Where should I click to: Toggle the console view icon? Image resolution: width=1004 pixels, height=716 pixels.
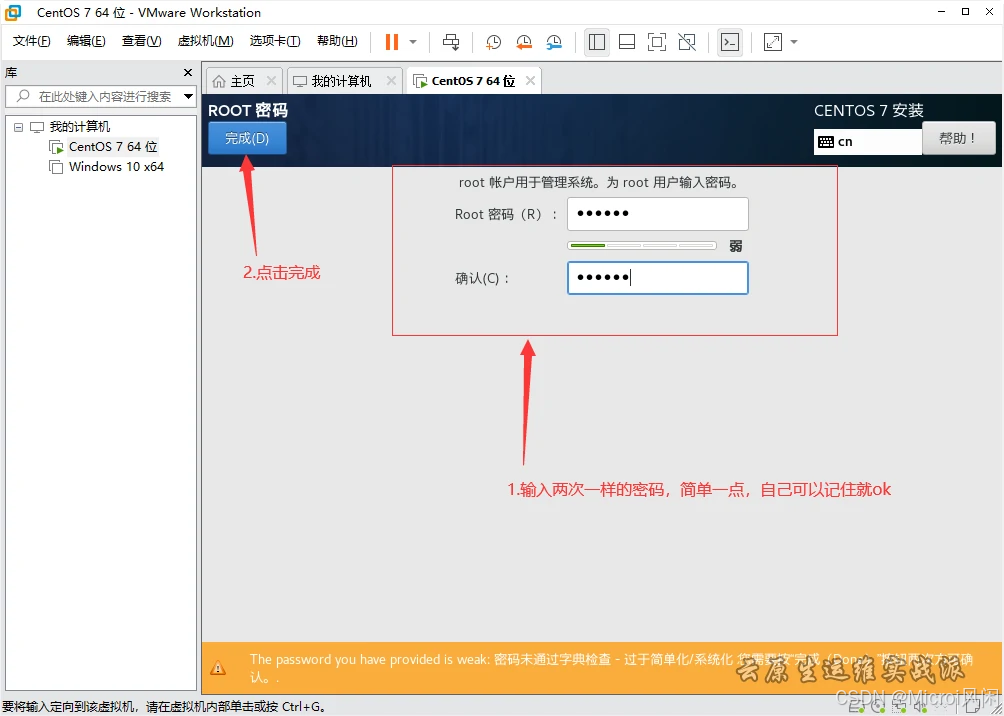[730, 42]
